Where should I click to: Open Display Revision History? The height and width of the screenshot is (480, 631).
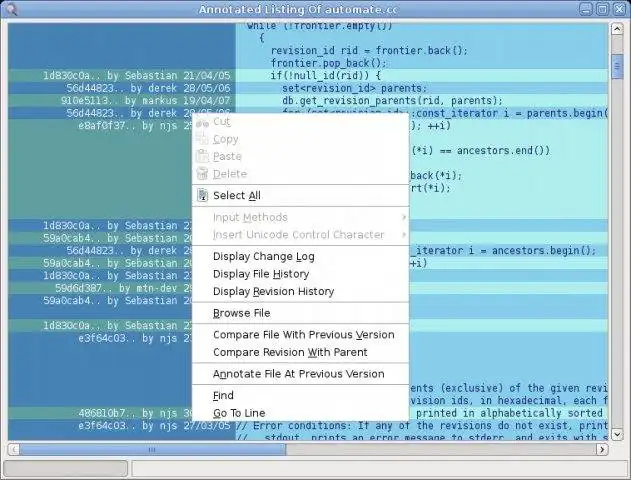click(x=300, y=291)
